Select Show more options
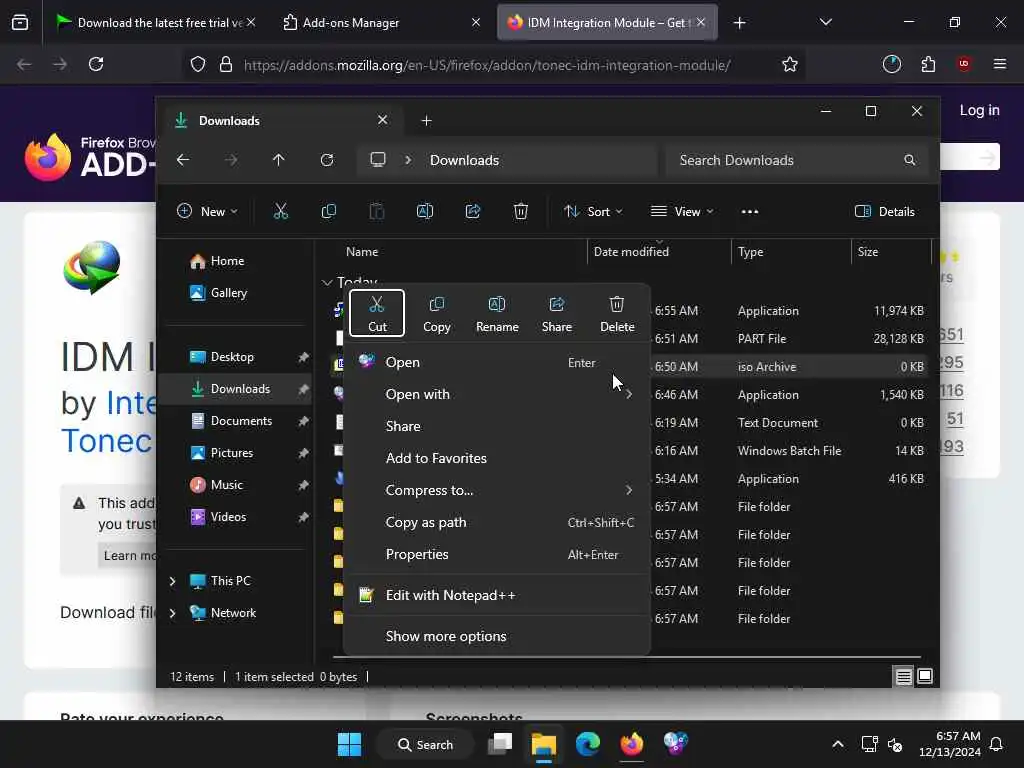1024x768 pixels. pyautogui.click(x=496, y=637)
